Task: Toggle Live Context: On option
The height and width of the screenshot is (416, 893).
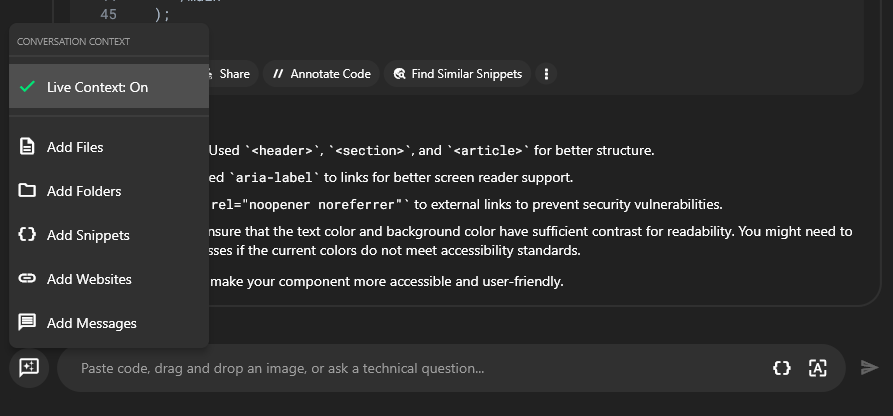Action: coord(109,87)
